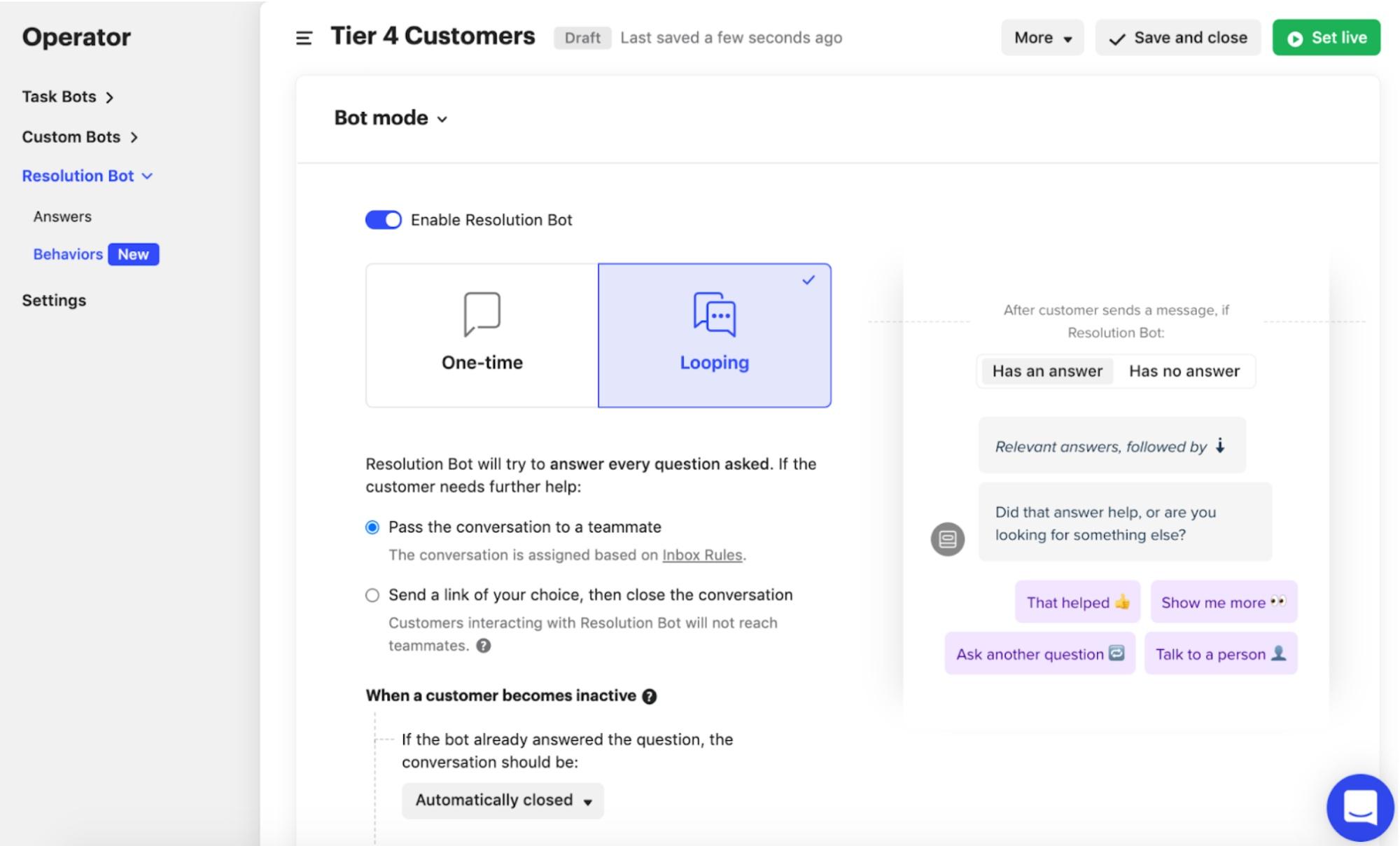Open the 'Automatically closed' dropdown
This screenshot has height=846, width=1400.
click(503, 800)
